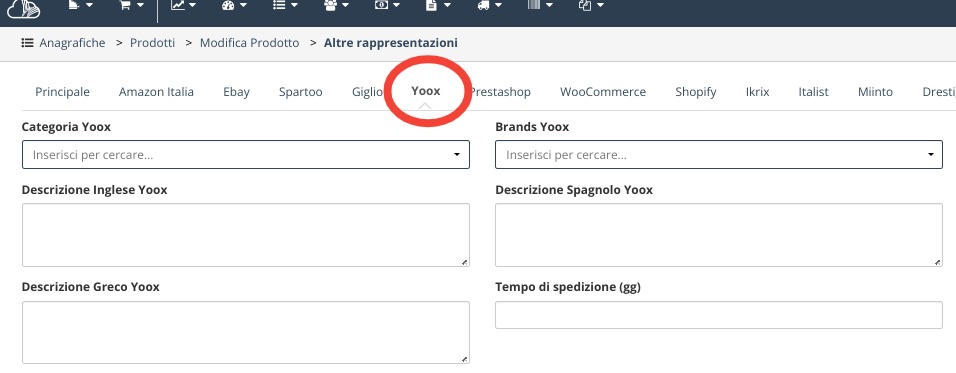Image resolution: width=956 pixels, height=373 pixels.
Task: Open the Miinto tab
Action: 875,92
